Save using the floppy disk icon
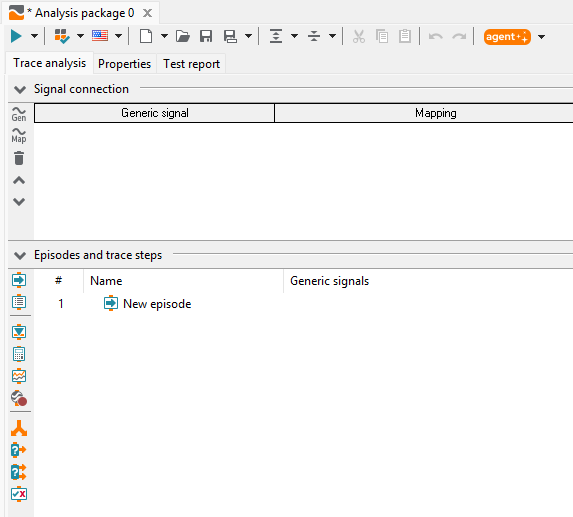The height and width of the screenshot is (517, 573). (206, 37)
